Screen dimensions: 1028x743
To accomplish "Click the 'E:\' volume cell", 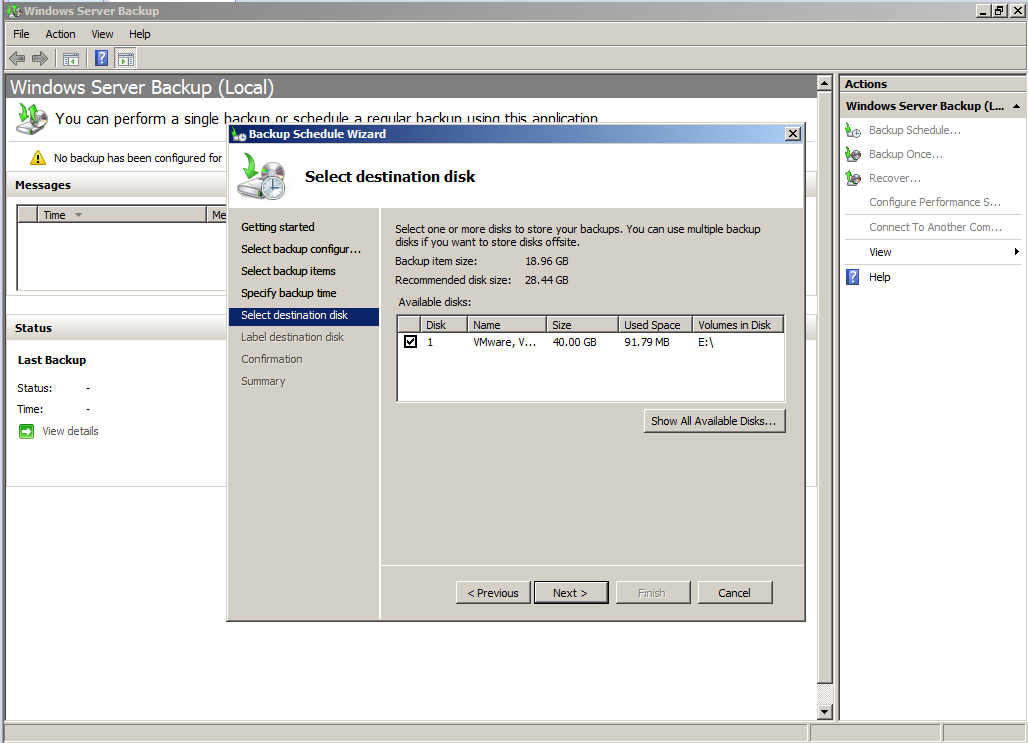I will click(705, 342).
